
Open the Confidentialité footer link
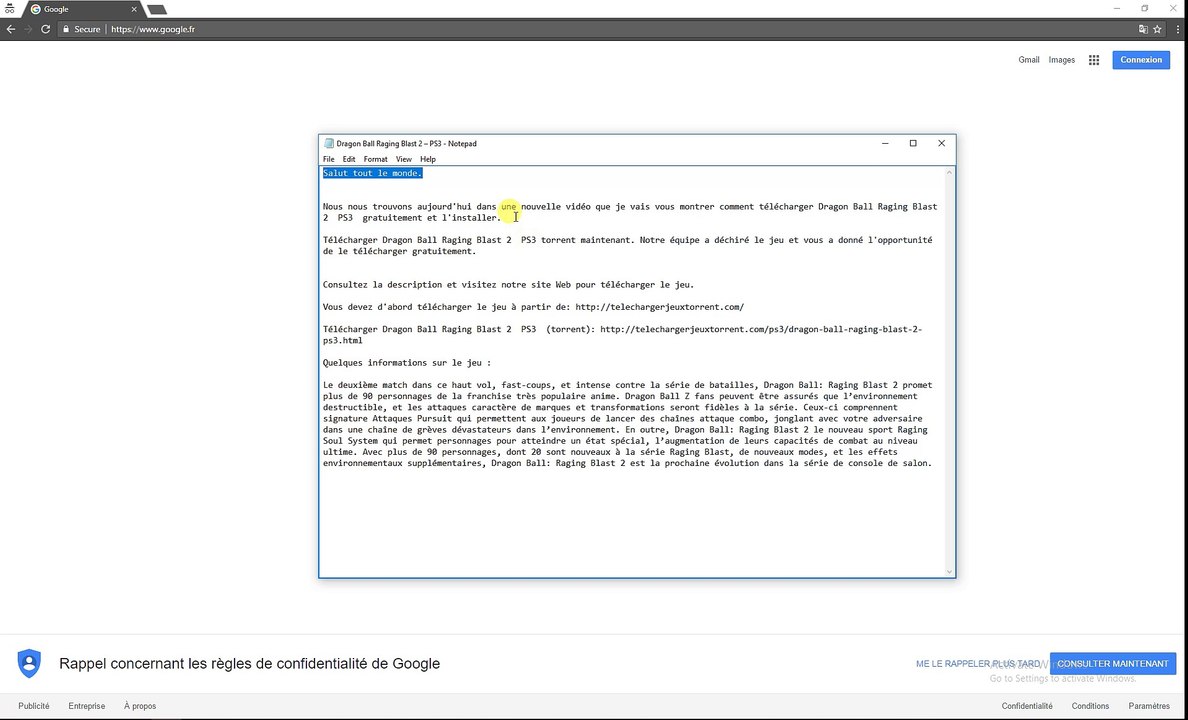tap(1027, 706)
